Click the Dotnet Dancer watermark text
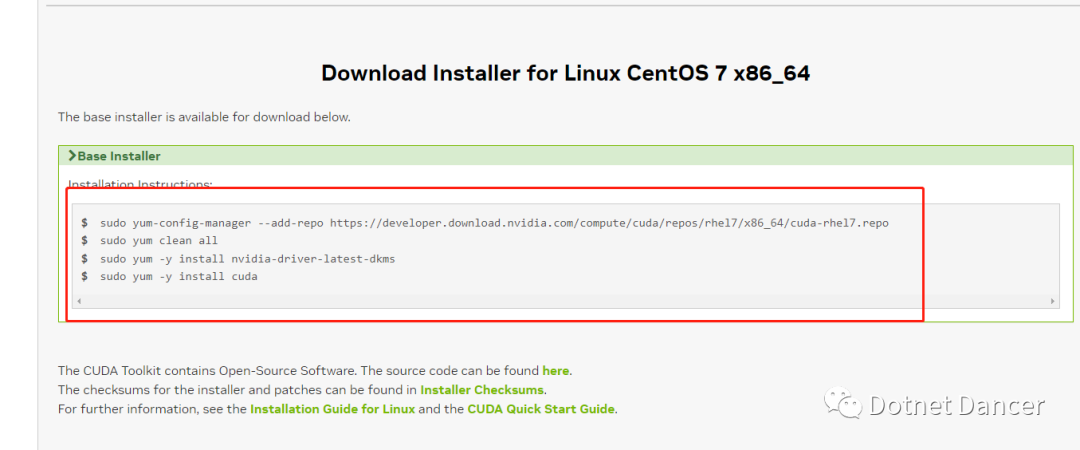Image resolution: width=1080 pixels, height=450 pixels. pyautogui.click(x=957, y=405)
